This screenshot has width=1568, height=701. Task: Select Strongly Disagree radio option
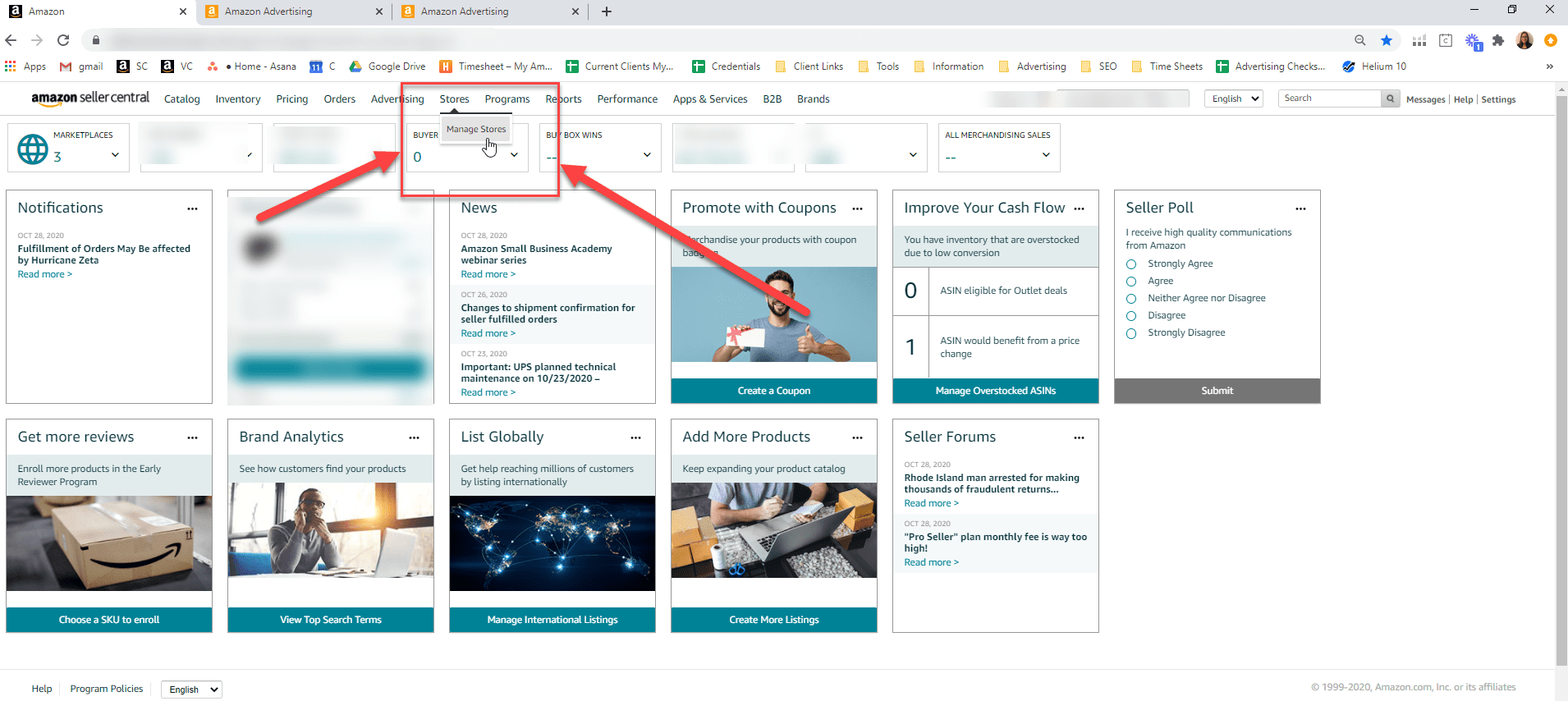click(1131, 333)
